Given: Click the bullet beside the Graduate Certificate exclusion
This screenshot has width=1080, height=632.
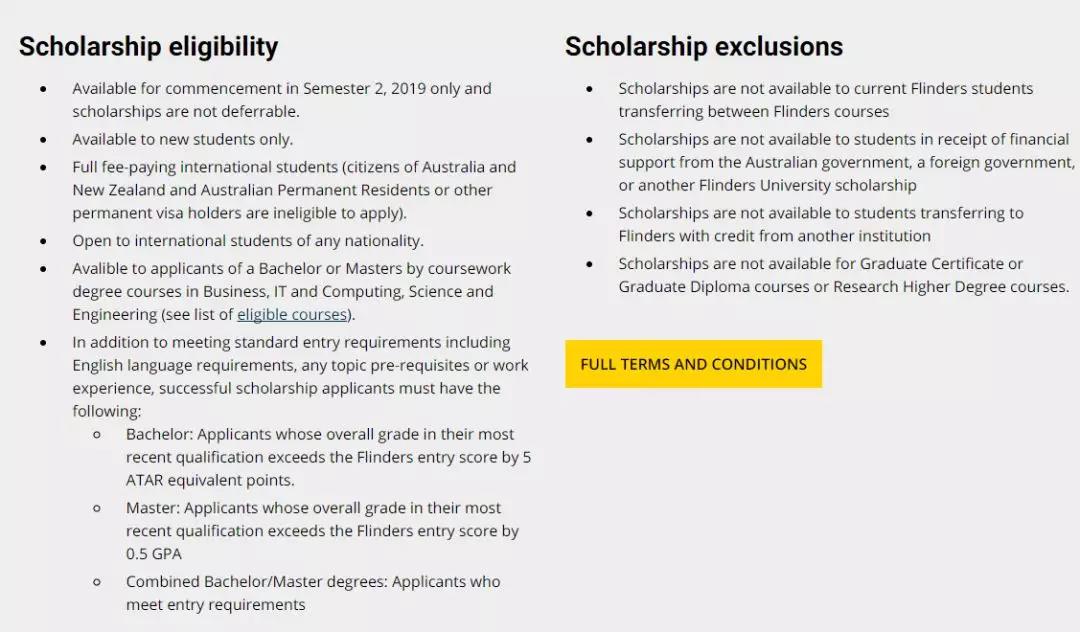Looking at the screenshot, I should coord(590,264).
